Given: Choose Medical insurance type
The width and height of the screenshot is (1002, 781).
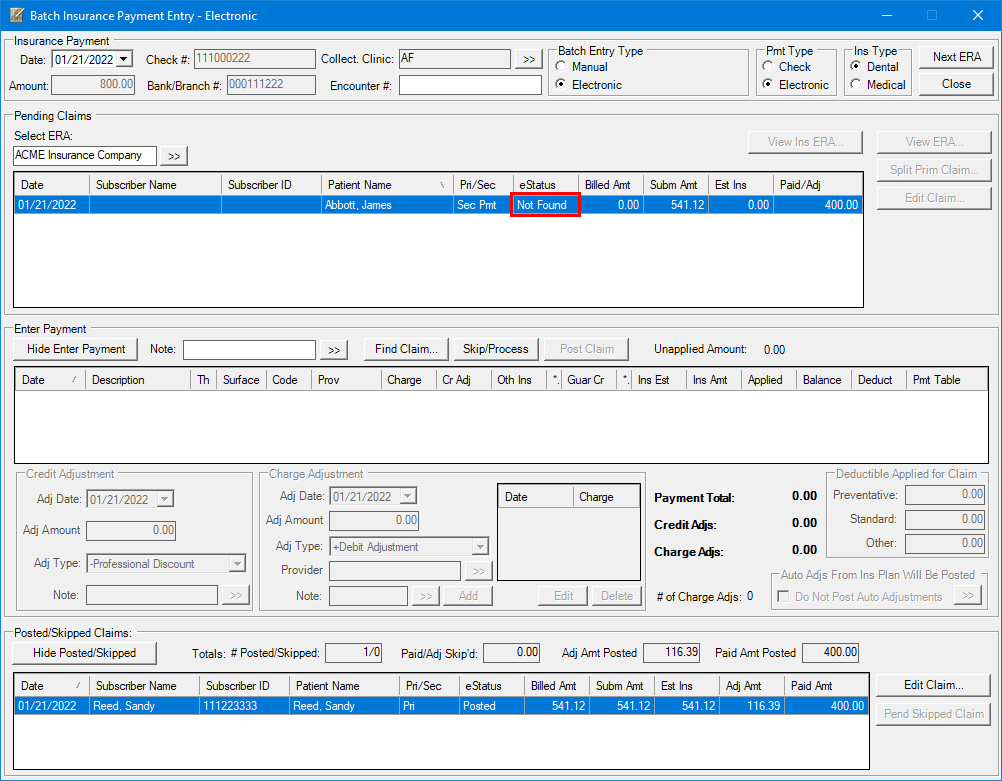Looking at the screenshot, I should coord(855,85).
